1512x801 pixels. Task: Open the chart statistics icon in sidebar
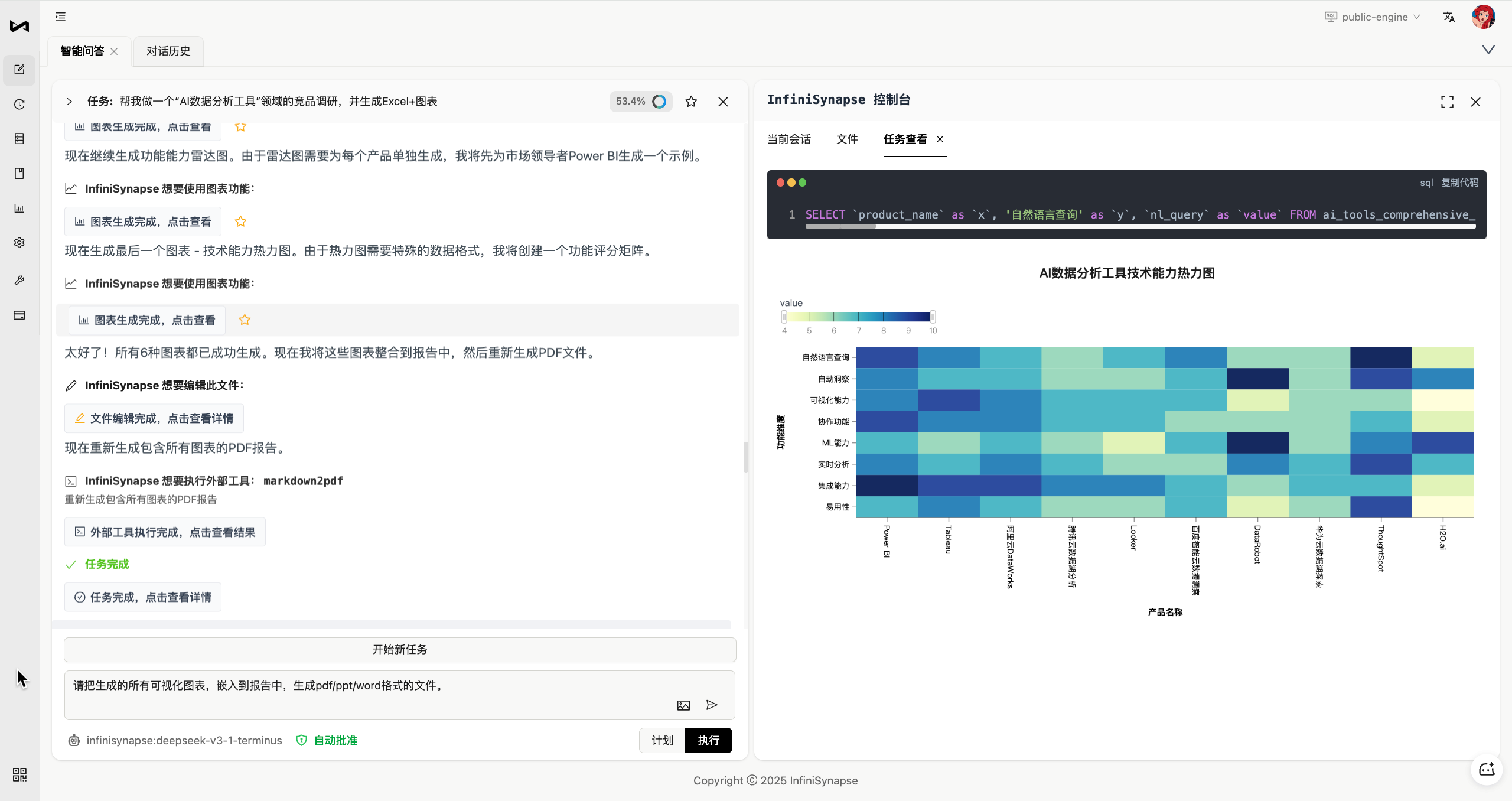coord(19,208)
